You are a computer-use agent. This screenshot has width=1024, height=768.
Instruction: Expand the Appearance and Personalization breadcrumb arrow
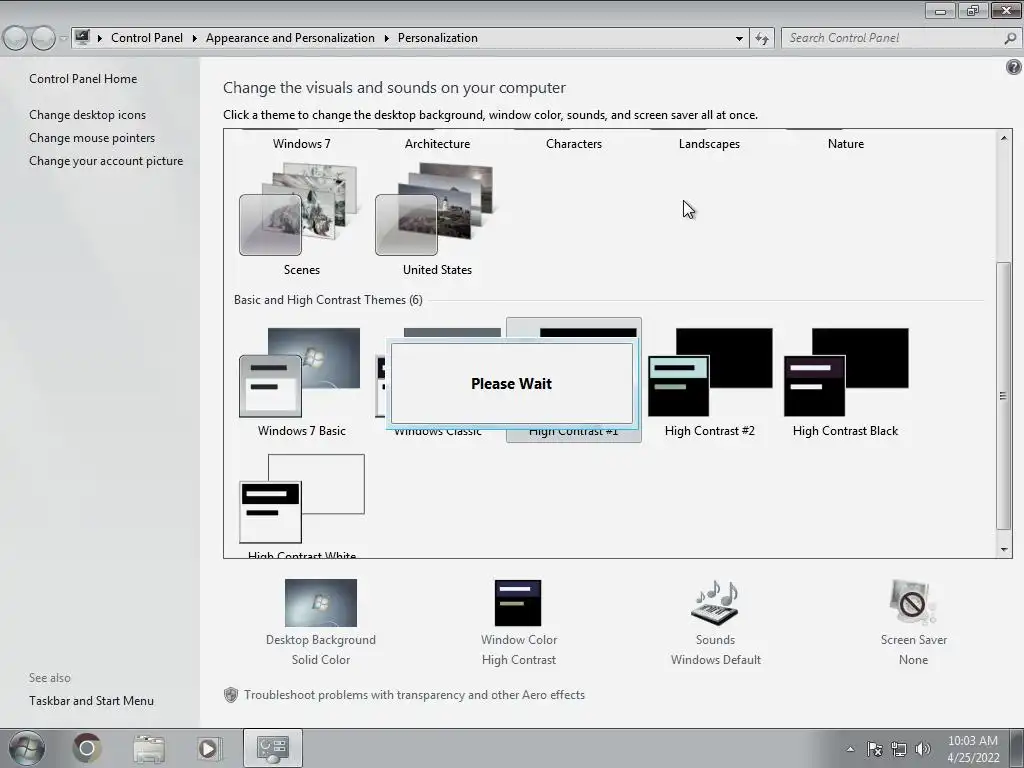[387, 39]
